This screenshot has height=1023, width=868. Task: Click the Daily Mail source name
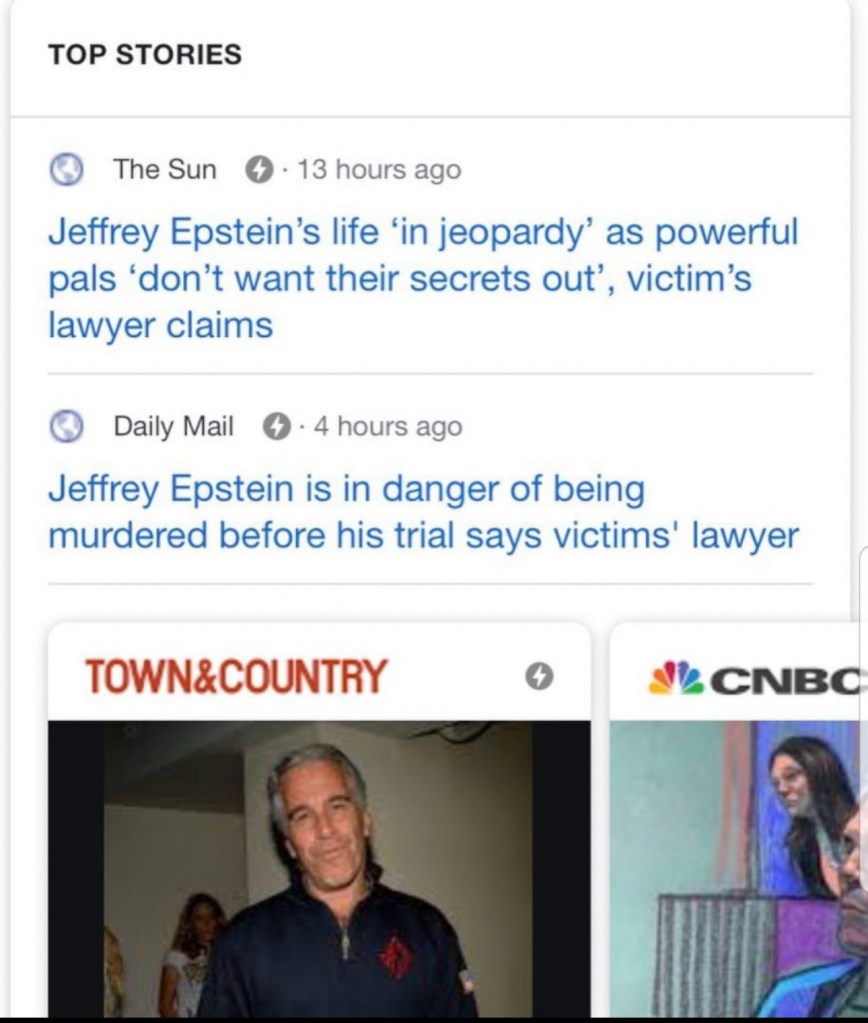[x=173, y=427]
